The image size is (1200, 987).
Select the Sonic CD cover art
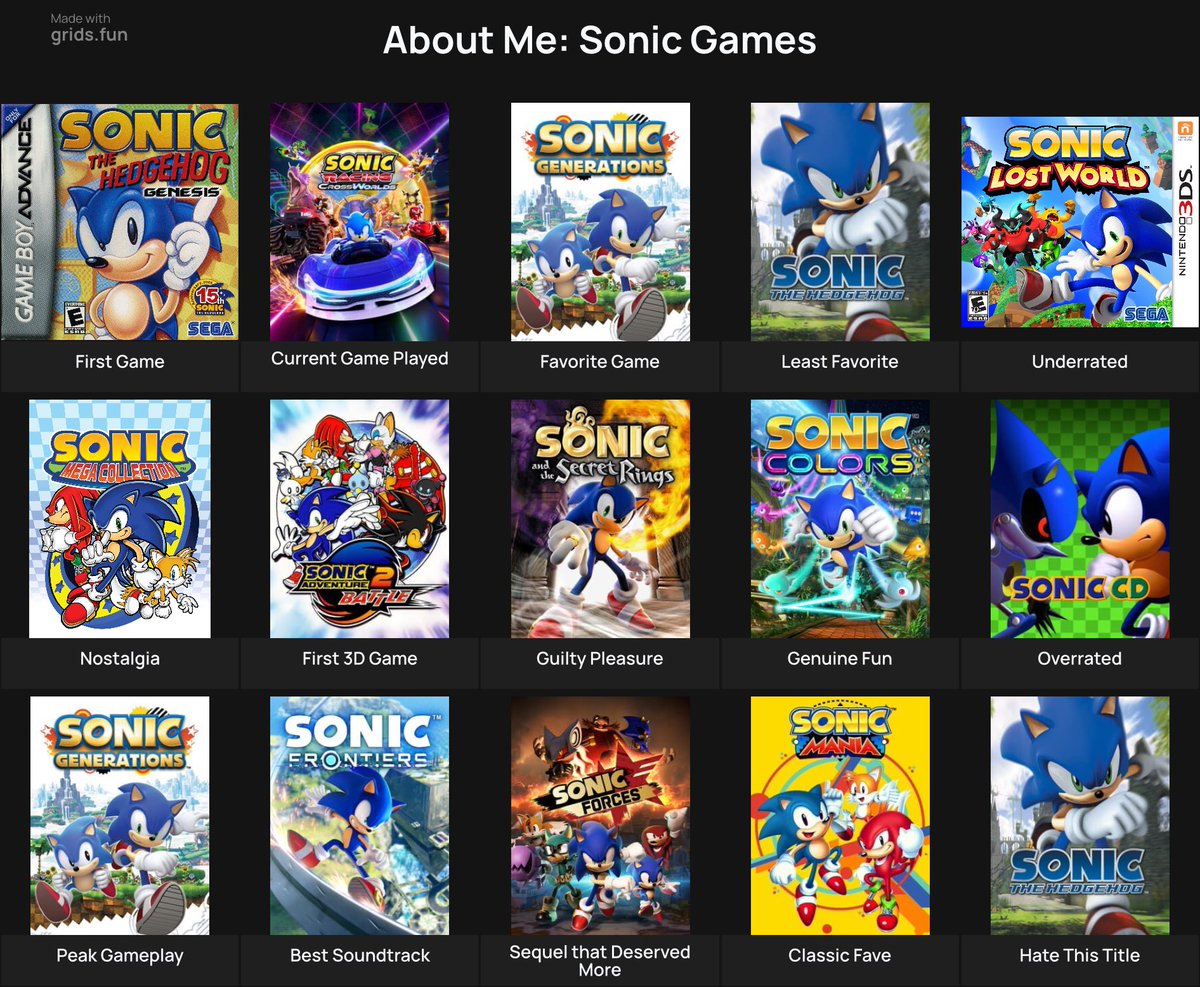(1080, 519)
